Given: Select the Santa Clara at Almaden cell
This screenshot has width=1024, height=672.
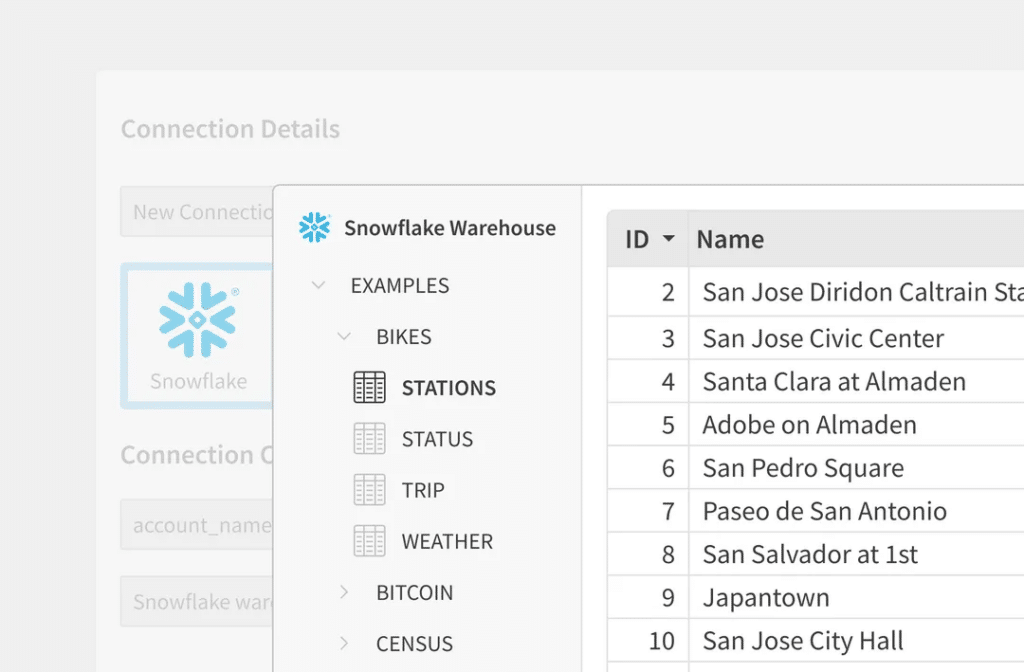Looking at the screenshot, I should pyautogui.click(x=856, y=381).
